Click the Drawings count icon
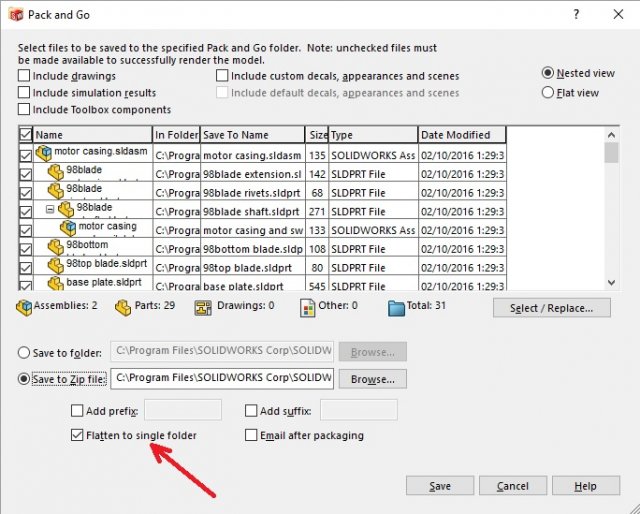Viewport: 640px width, 514px height. (203, 308)
